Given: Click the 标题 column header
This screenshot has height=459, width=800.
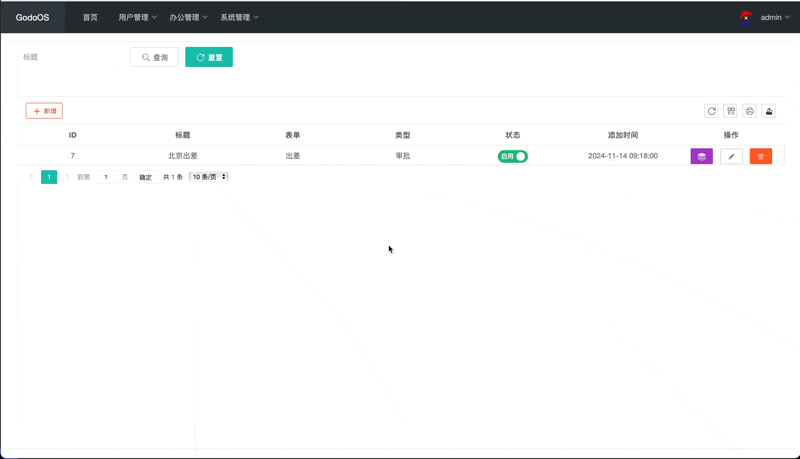Looking at the screenshot, I should click(x=183, y=135).
